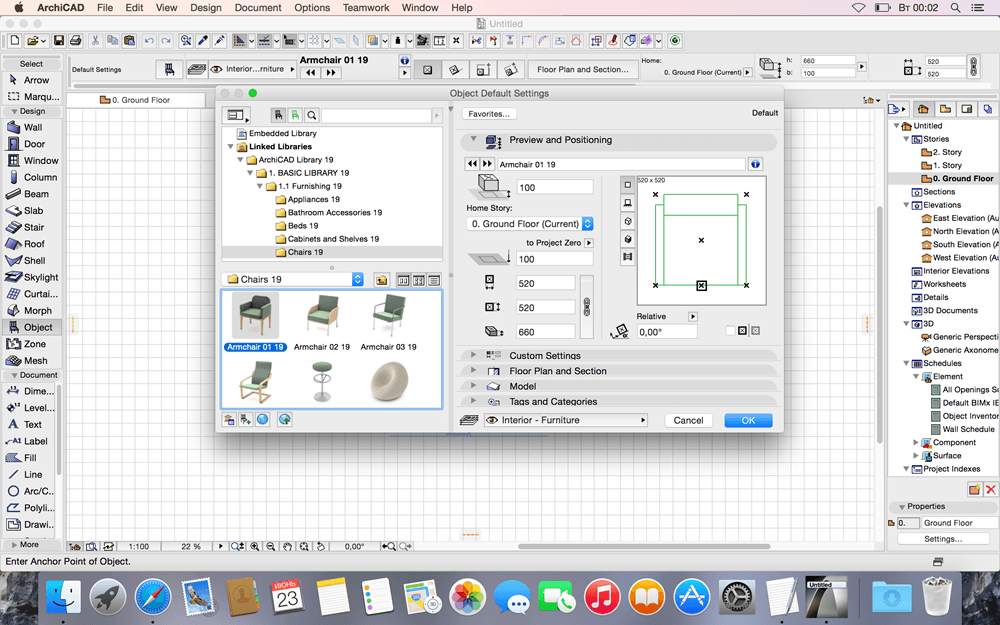
Task: Open the Document menu
Action: [258, 8]
